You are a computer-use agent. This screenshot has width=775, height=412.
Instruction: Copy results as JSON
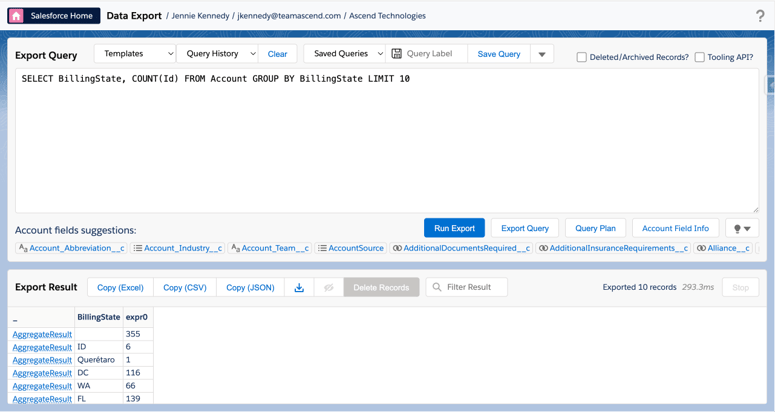pyautogui.click(x=250, y=288)
